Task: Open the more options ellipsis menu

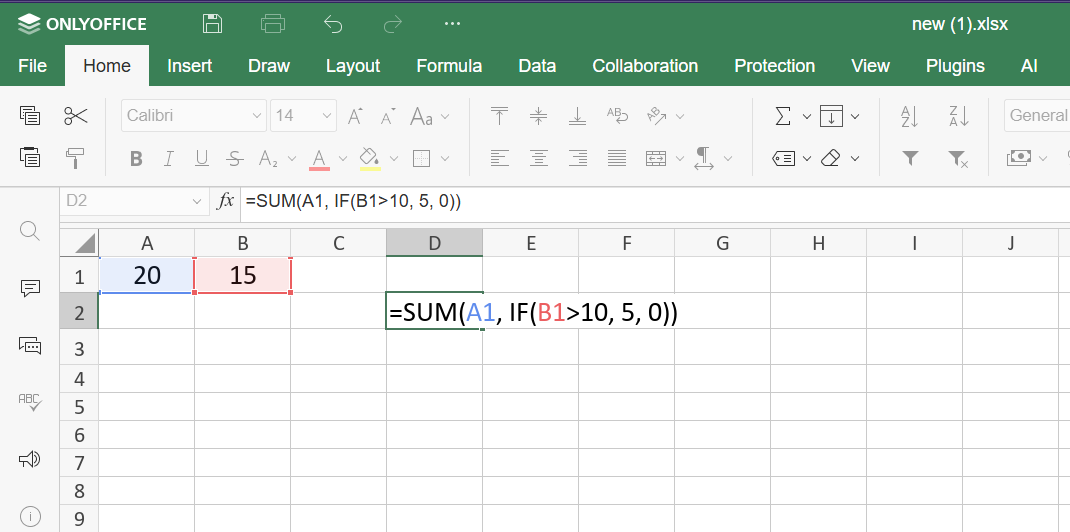Action: (452, 24)
